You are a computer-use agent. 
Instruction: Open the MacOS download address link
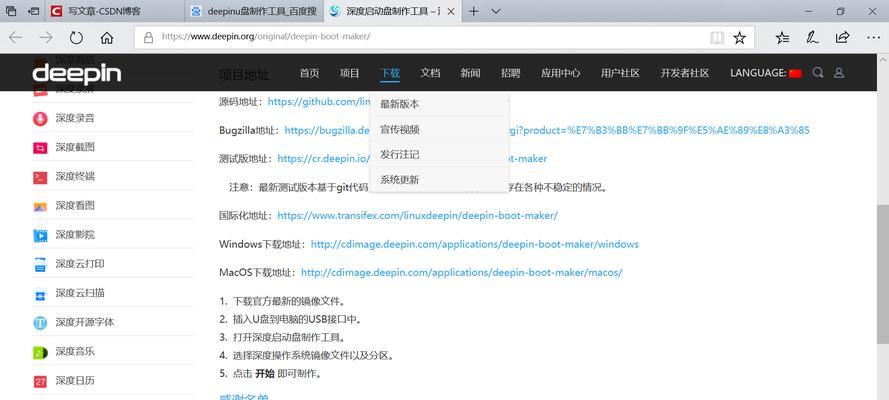pyautogui.click(x=462, y=273)
